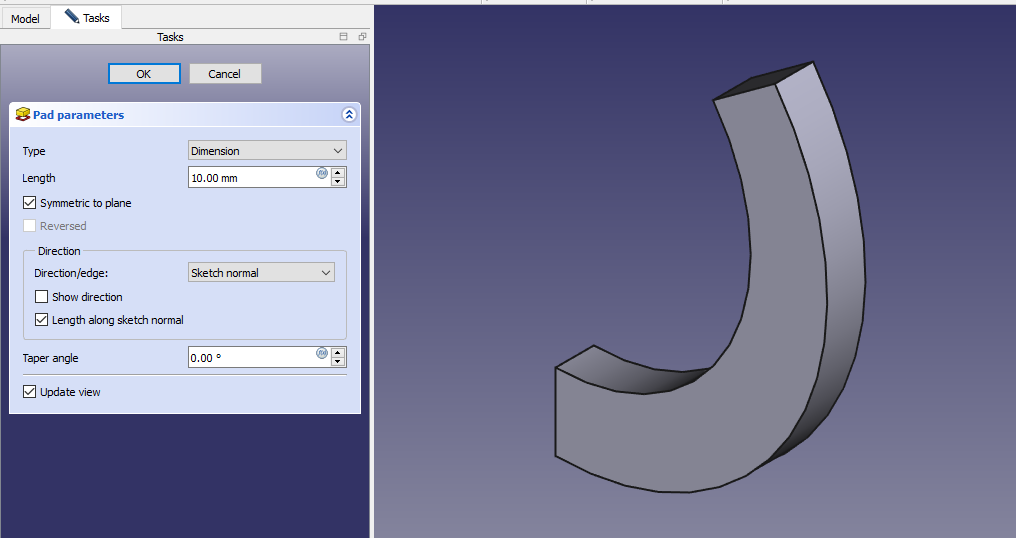
Task: Click the Tasks panel minimize-style icon
Action: 344,37
